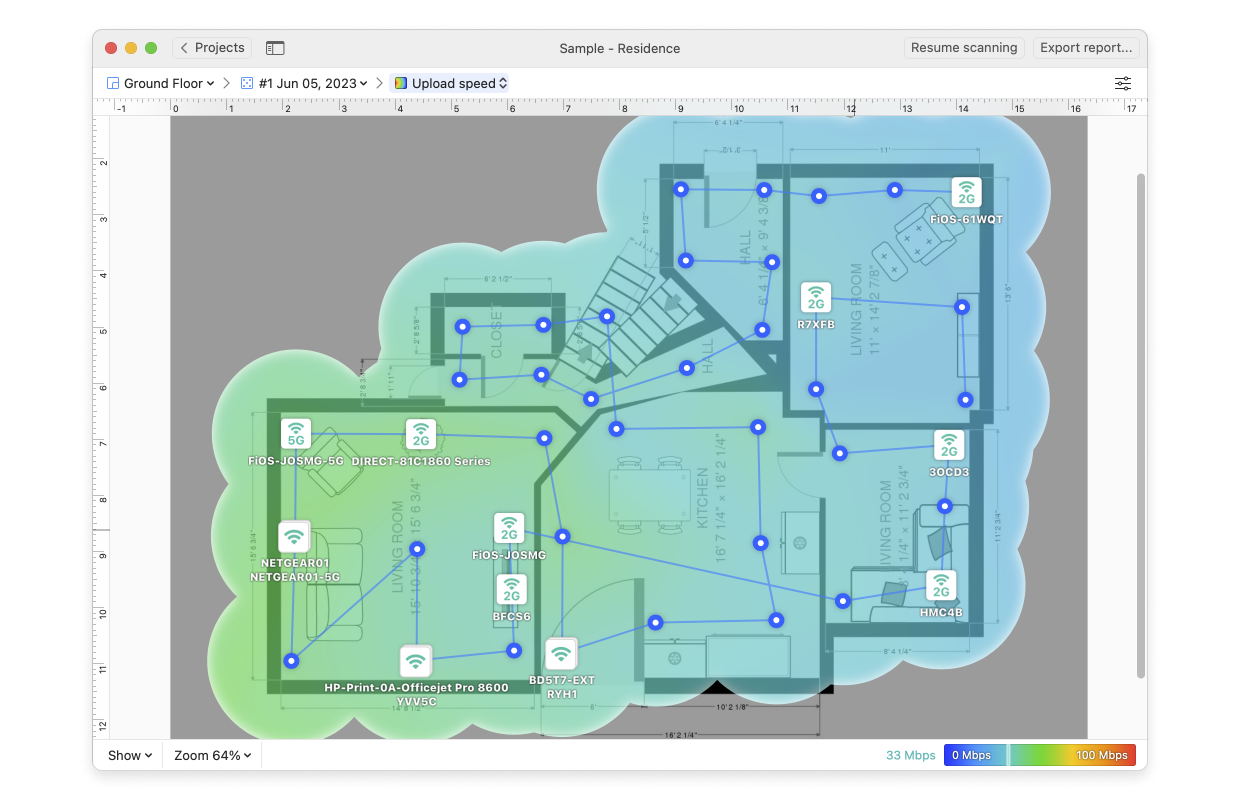Click the 0 Mbps blue end of speed scale

pos(972,755)
